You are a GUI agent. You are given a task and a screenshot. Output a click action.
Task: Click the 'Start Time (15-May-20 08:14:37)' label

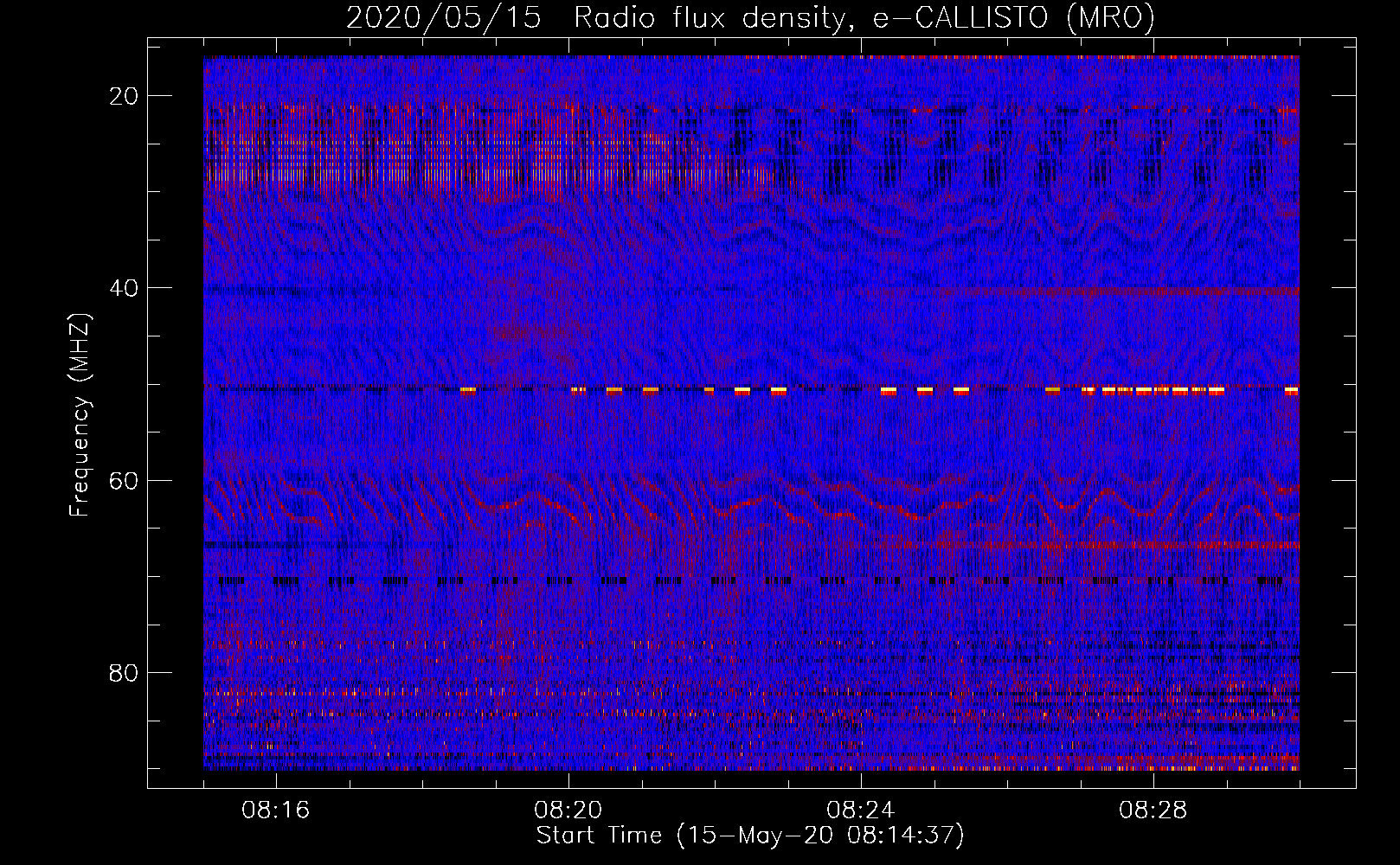point(750,836)
